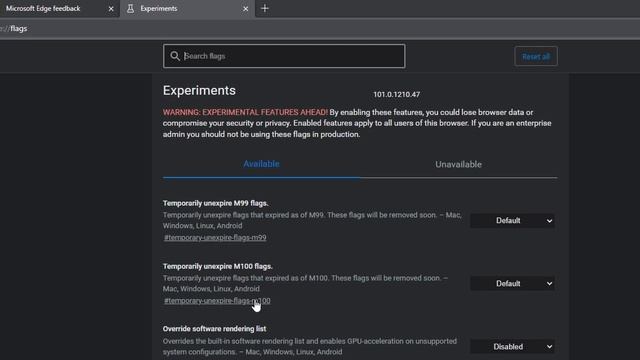Screen dimensions: 640x360
Task: Click the version number 101.0.1210.47
Action: (x=396, y=94)
